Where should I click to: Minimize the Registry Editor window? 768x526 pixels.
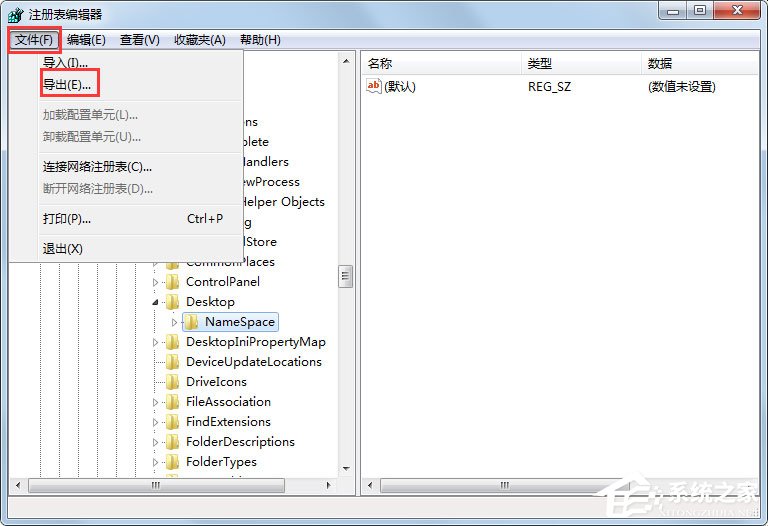(673, 11)
